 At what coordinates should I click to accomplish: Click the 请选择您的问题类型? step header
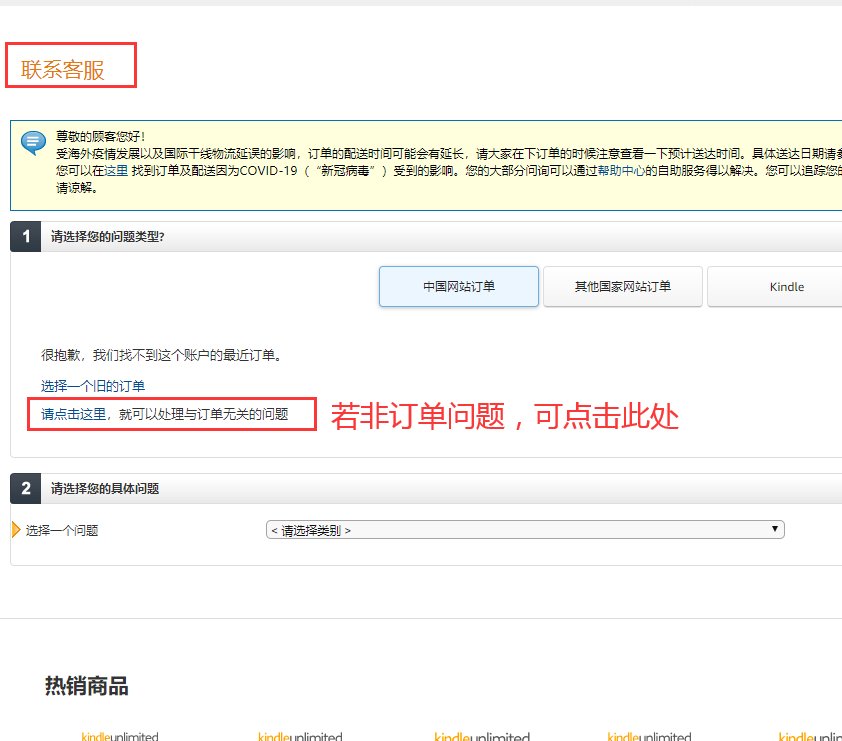point(107,236)
